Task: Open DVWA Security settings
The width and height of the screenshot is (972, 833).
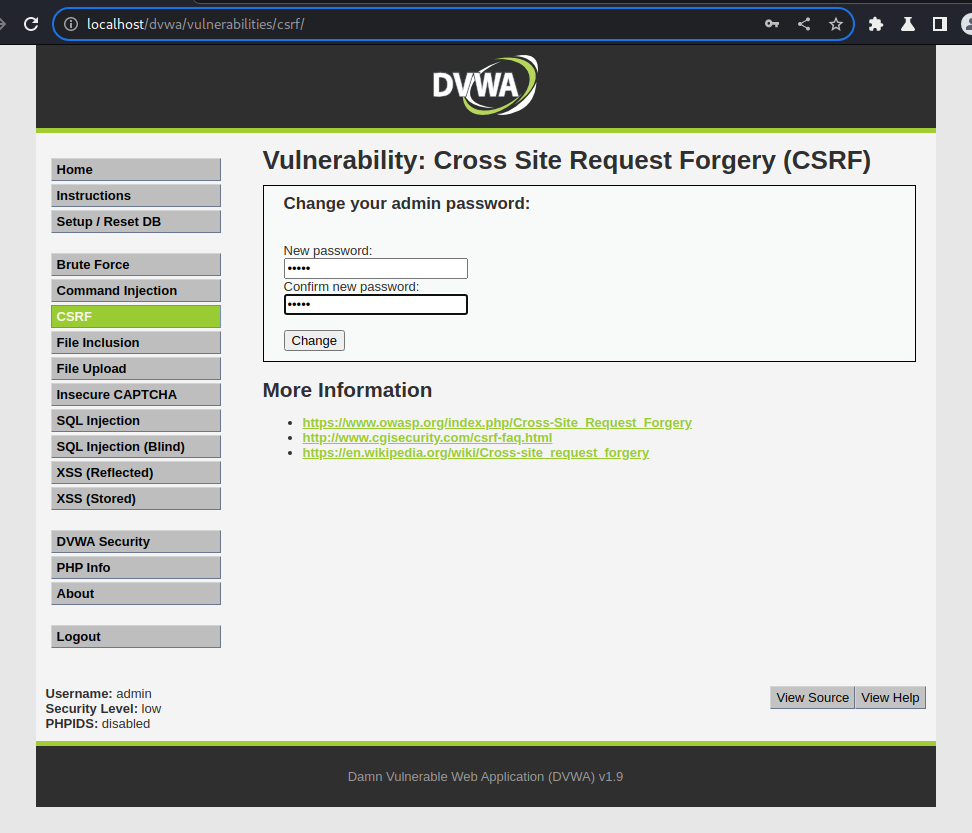Action: tap(136, 542)
